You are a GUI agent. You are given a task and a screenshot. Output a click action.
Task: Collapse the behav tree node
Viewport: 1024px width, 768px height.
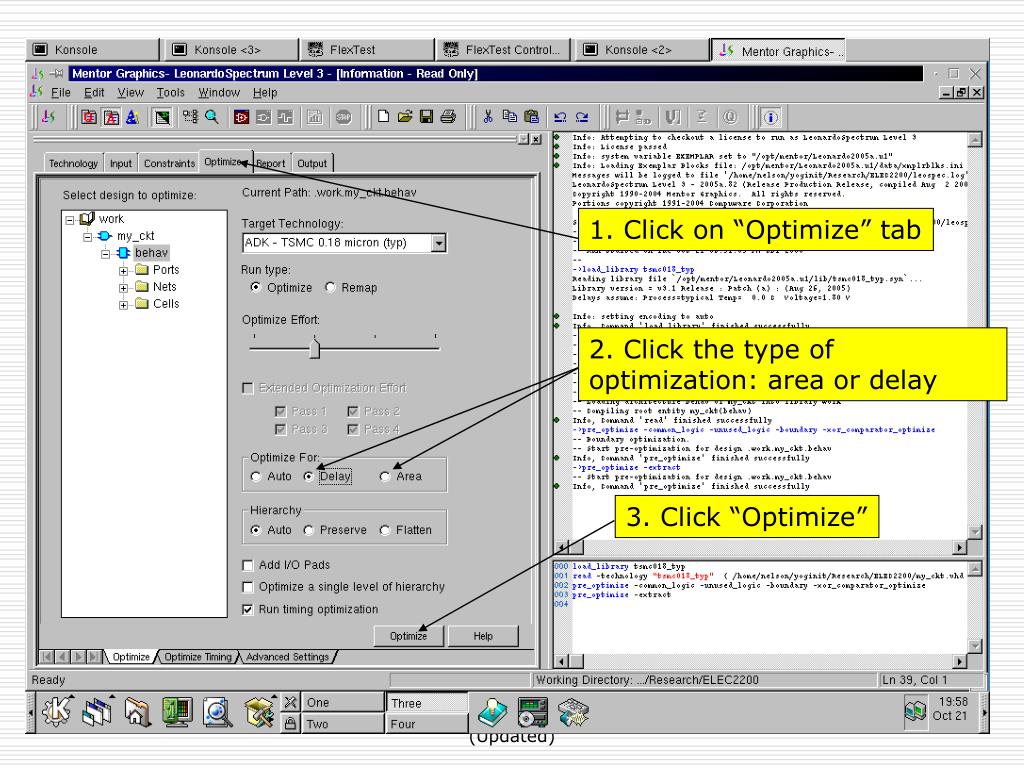[x=105, y=253]
